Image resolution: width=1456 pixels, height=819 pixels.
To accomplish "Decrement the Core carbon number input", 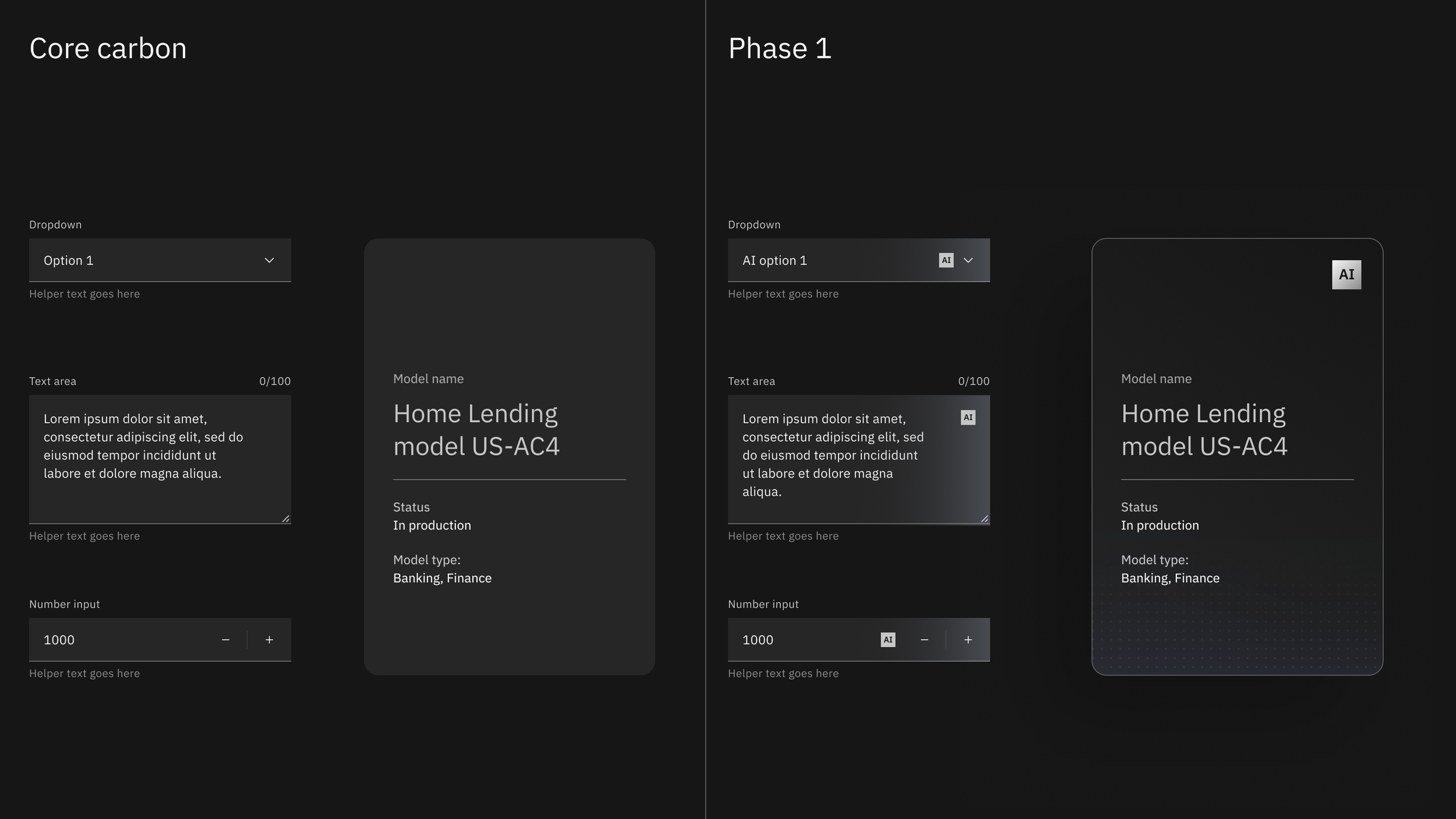I will point(225,640).
